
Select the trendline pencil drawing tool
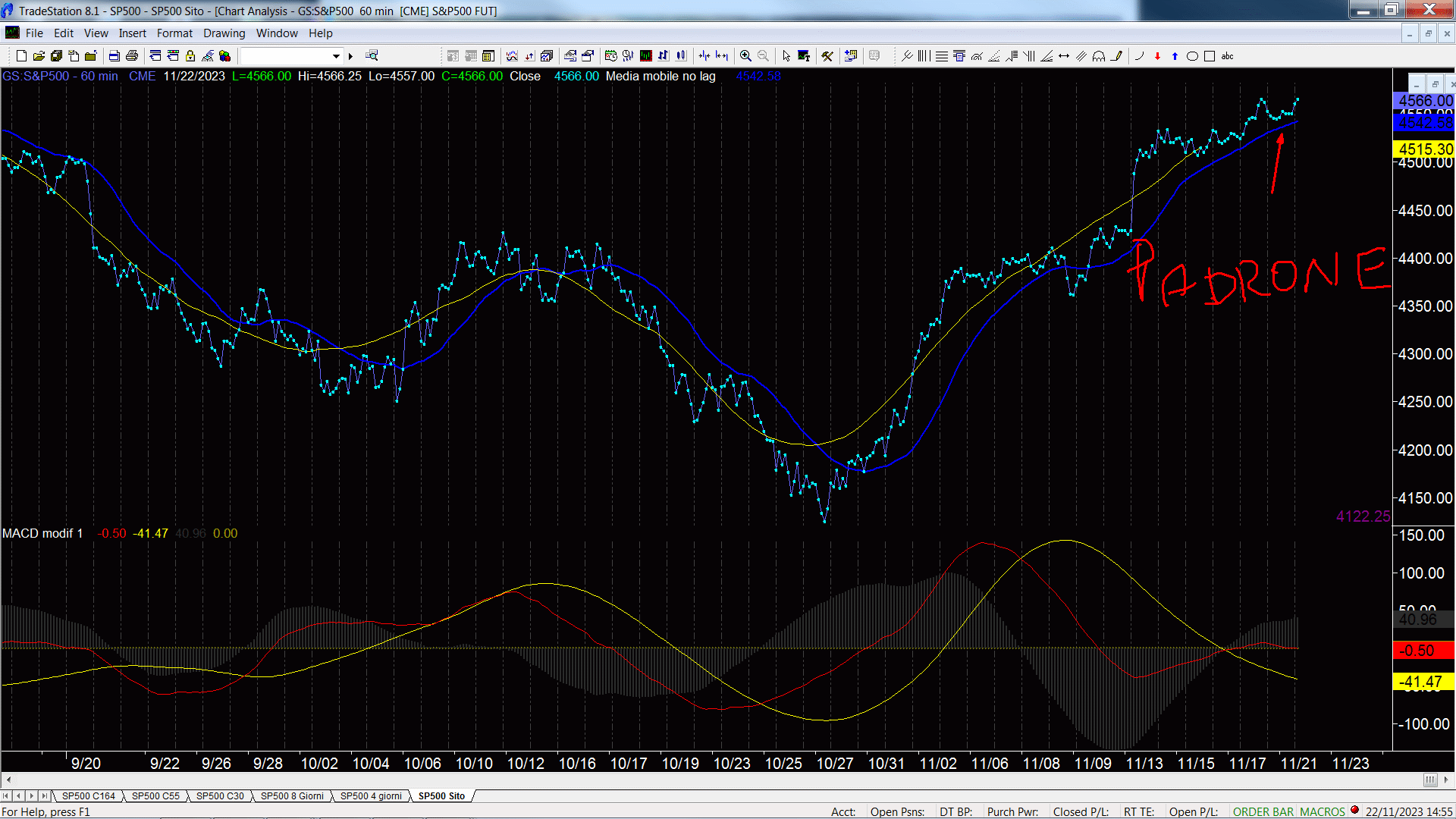tap(1116, 55)
